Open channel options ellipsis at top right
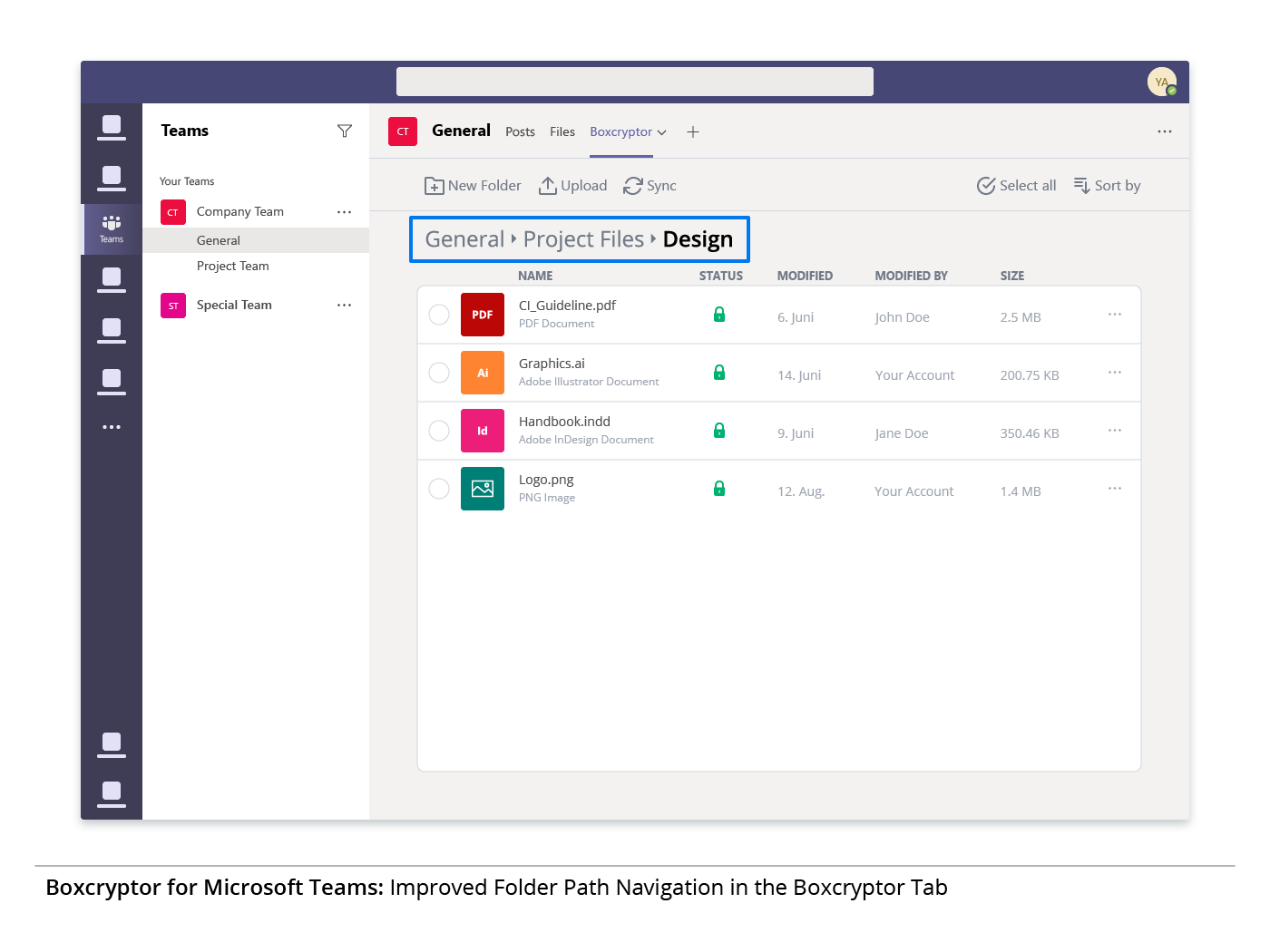This screenshot has width=1270, height=952. pos(1165,131)
